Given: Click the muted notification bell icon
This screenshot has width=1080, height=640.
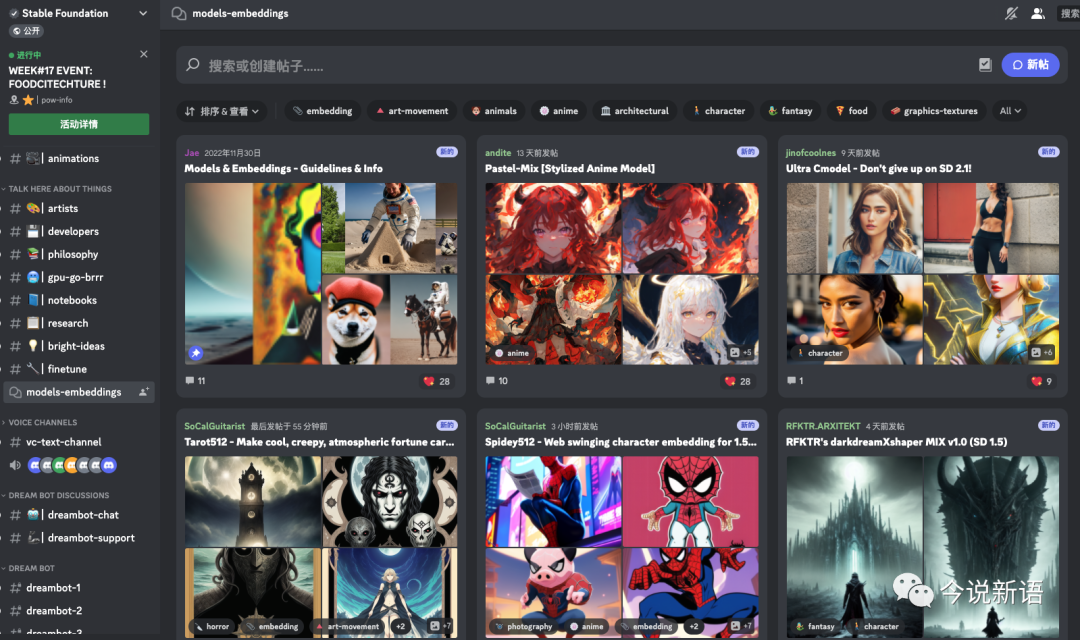Looking at the screenshot, I should pos(1011,13).
